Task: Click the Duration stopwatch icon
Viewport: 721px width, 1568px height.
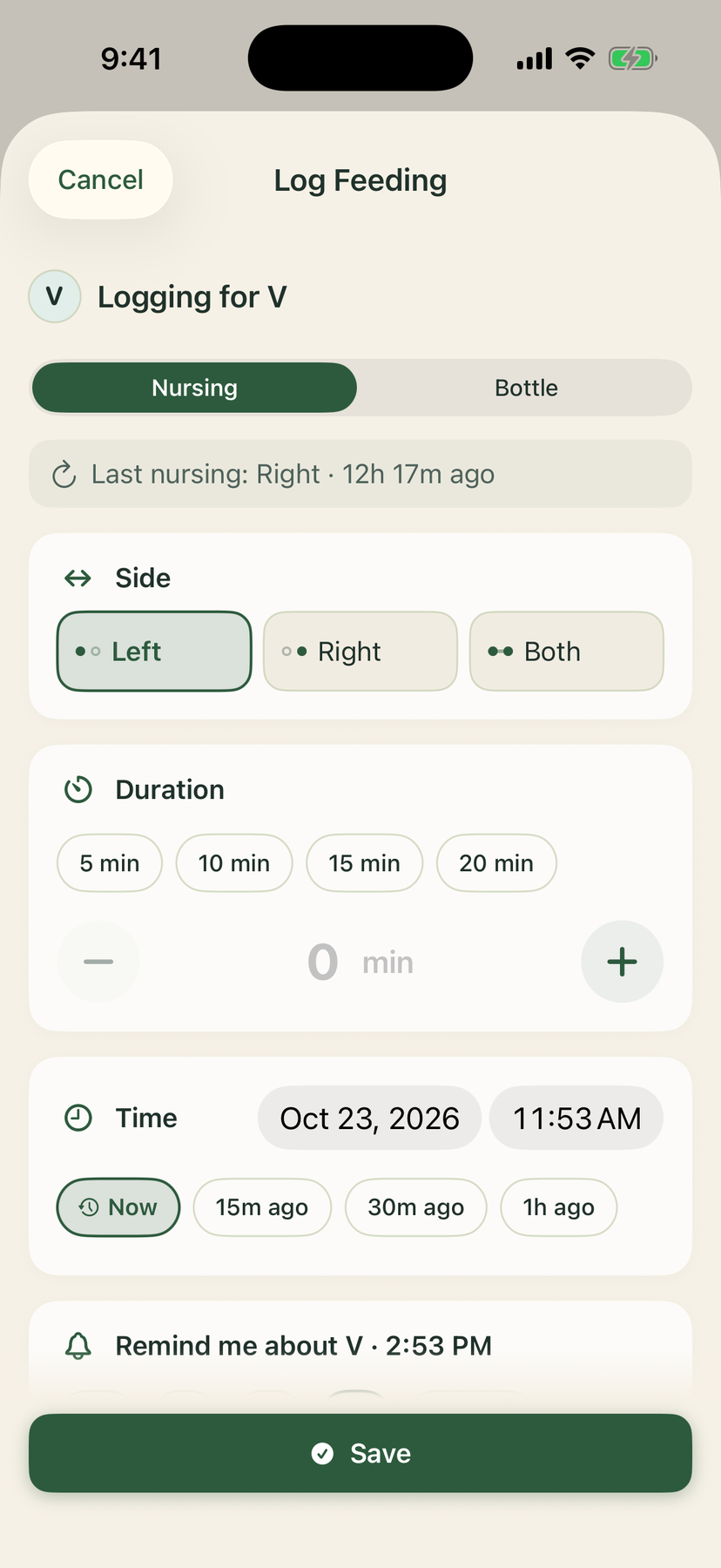Action: coord(78,790)
